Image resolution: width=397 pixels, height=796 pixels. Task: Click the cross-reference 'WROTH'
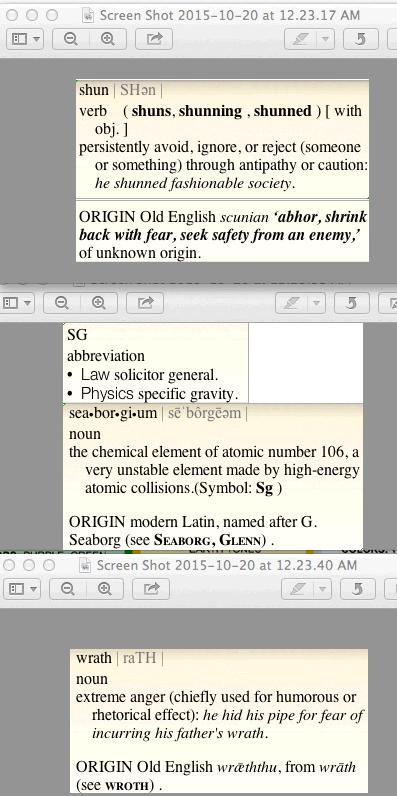point(127,785)
